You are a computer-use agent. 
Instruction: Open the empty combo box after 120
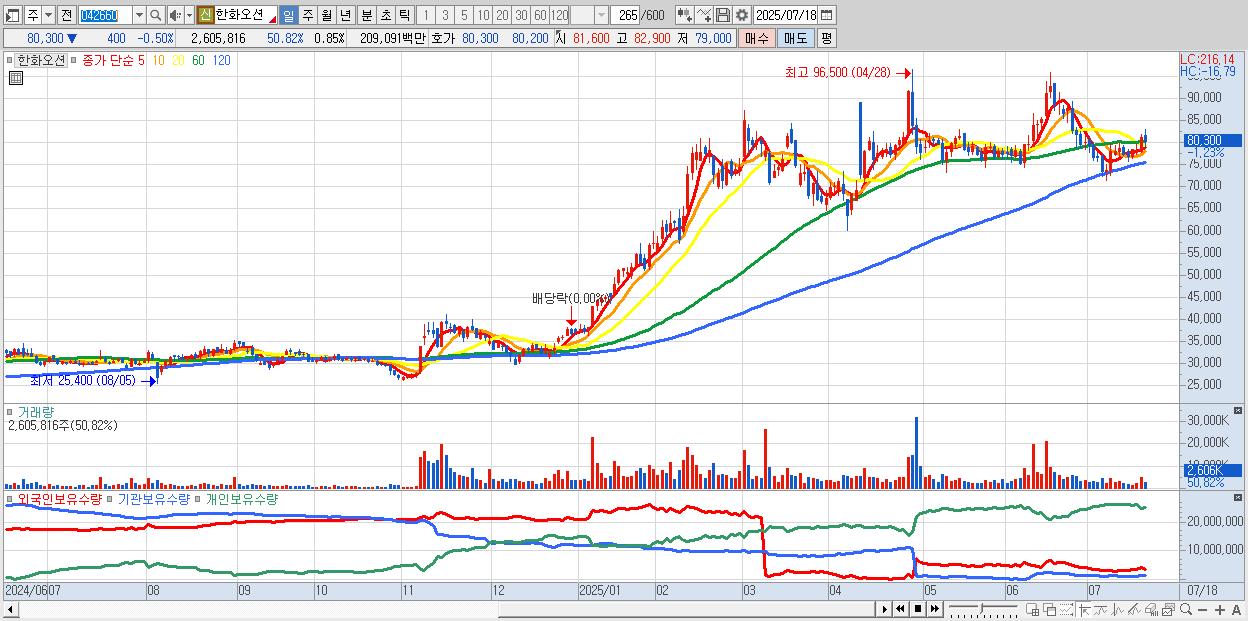(589, 15)
